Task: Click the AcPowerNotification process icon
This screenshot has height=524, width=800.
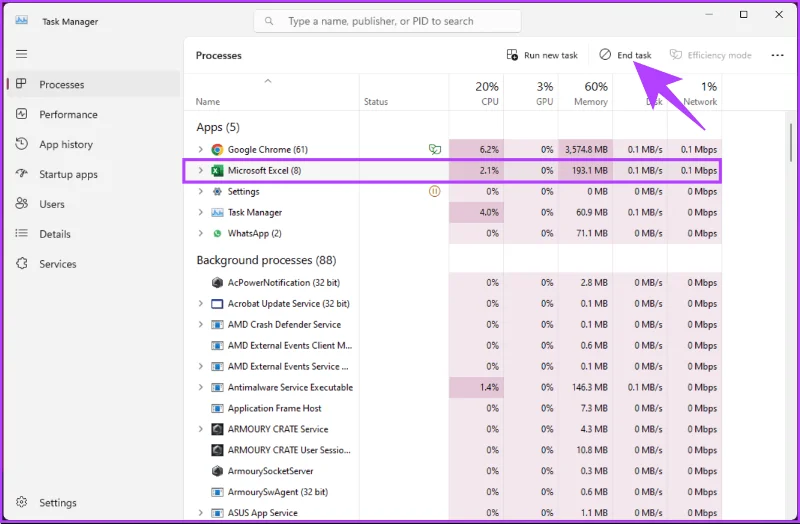Action: point(217,283)
